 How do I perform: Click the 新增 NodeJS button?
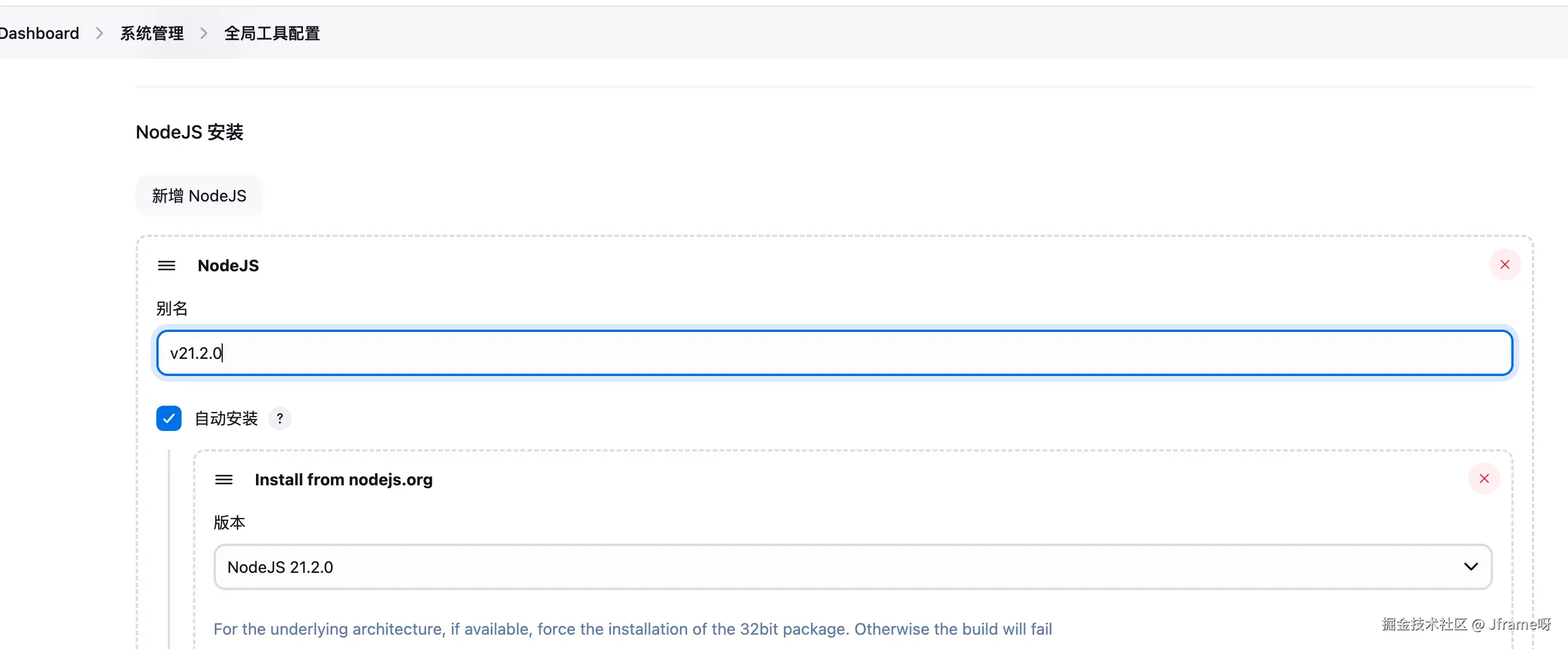(x=199, y=196)
